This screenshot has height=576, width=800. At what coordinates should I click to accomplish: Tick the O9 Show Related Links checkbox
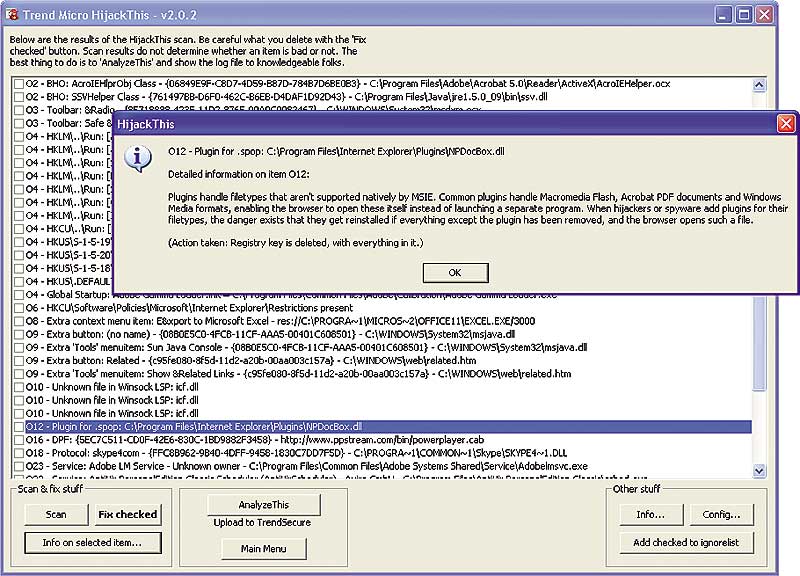coord(19,374)
